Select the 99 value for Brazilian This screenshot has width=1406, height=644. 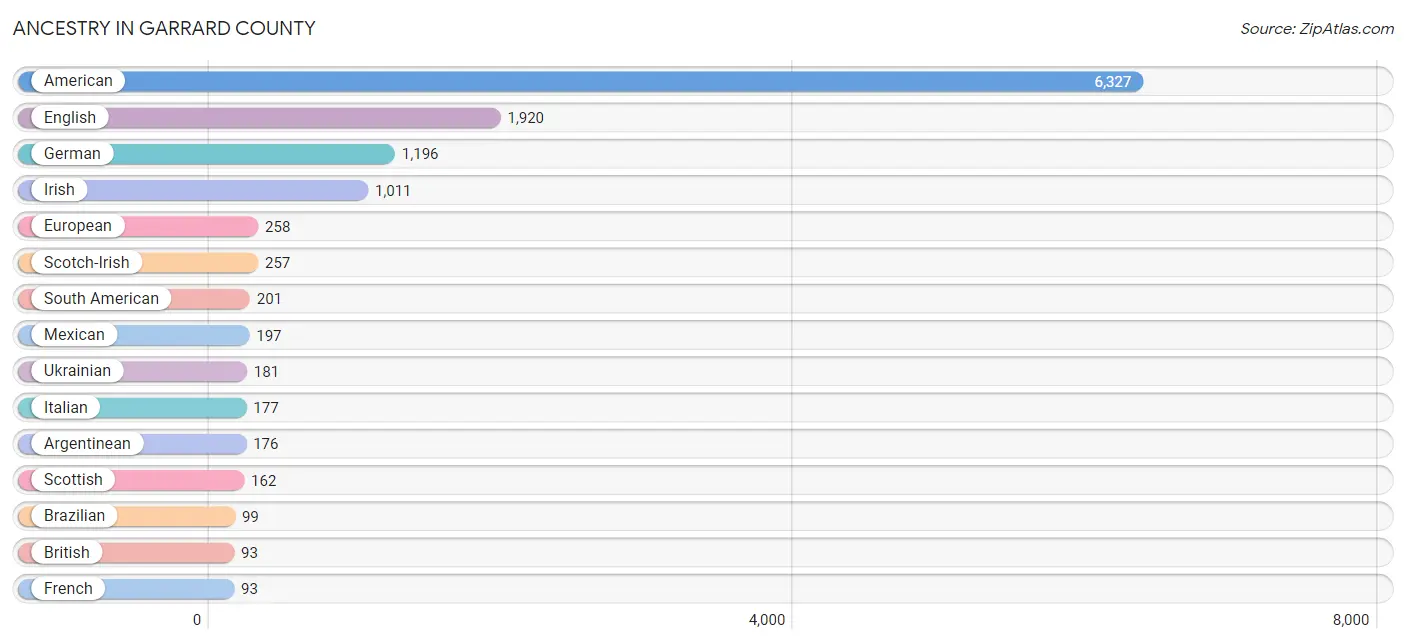[250, 516]
